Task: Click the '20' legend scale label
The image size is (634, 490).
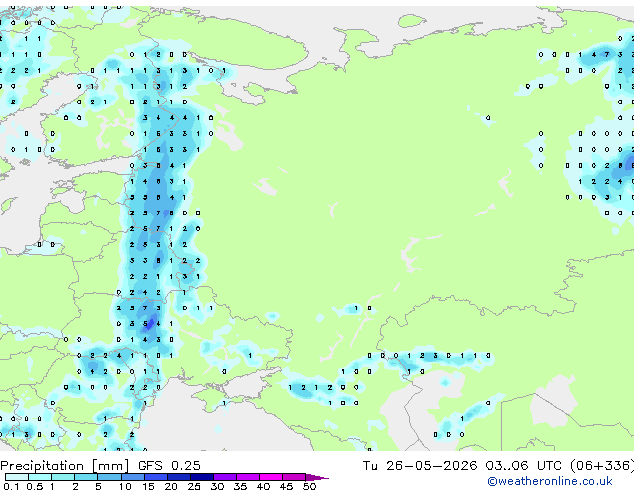Action: [x=171, y=486]
